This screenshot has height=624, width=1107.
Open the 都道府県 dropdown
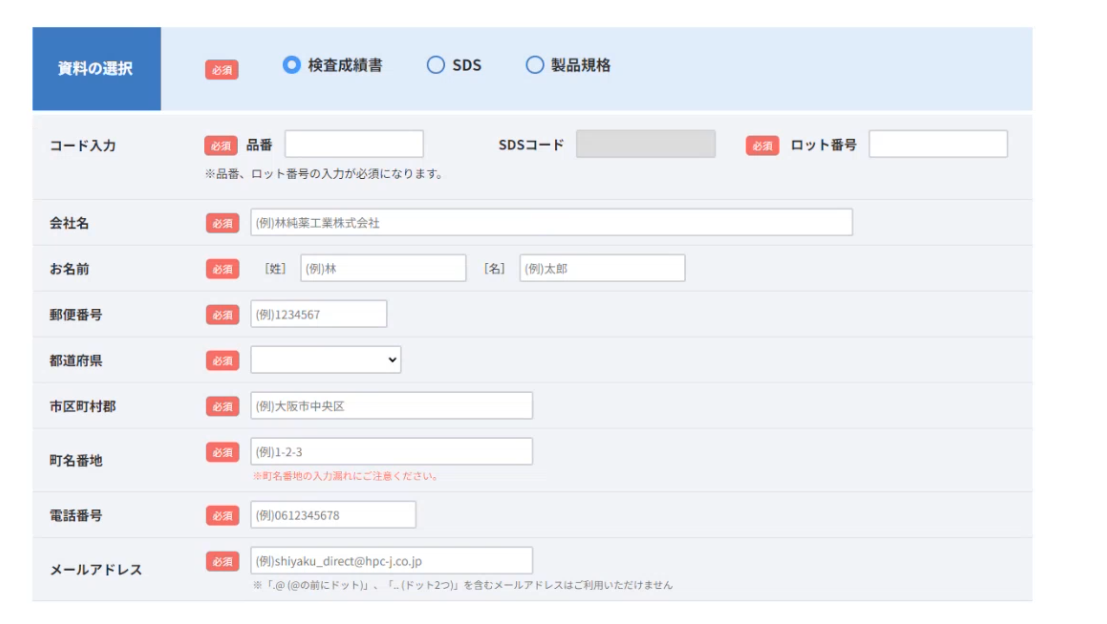click(325, 360)
